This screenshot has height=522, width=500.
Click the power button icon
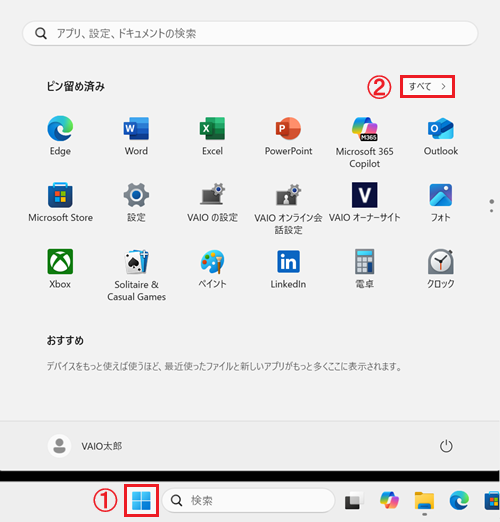click(446, 446)
